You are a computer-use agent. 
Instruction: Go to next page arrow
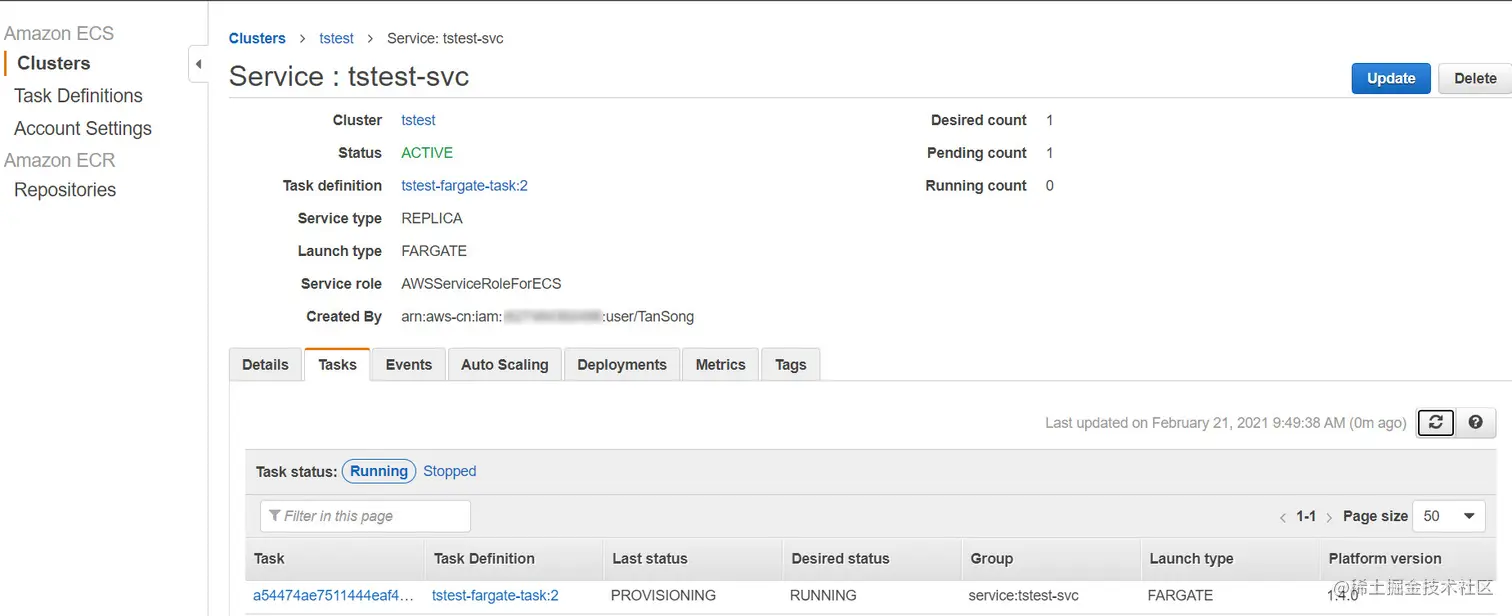pyautogui.click(x=1329, y=517)
